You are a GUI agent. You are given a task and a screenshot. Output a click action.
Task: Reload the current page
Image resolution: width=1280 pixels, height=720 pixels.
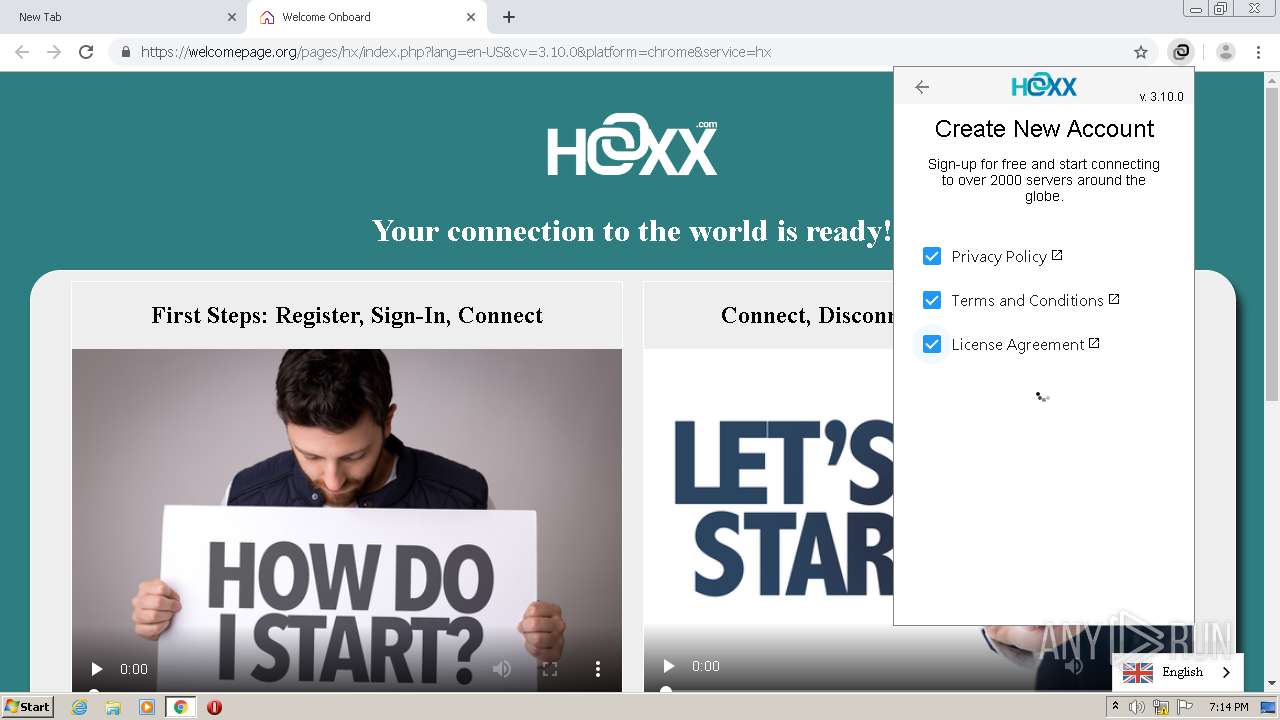click(x=86, y=52)
